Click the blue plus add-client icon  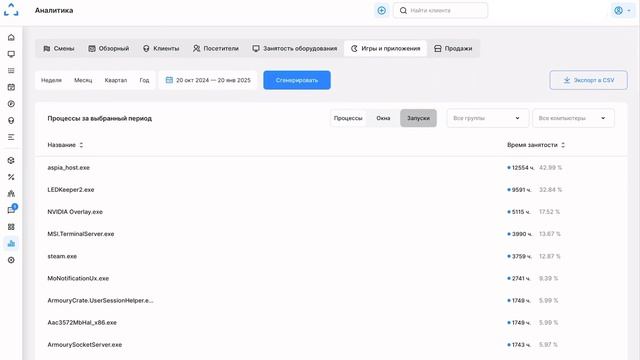(382, 11)
